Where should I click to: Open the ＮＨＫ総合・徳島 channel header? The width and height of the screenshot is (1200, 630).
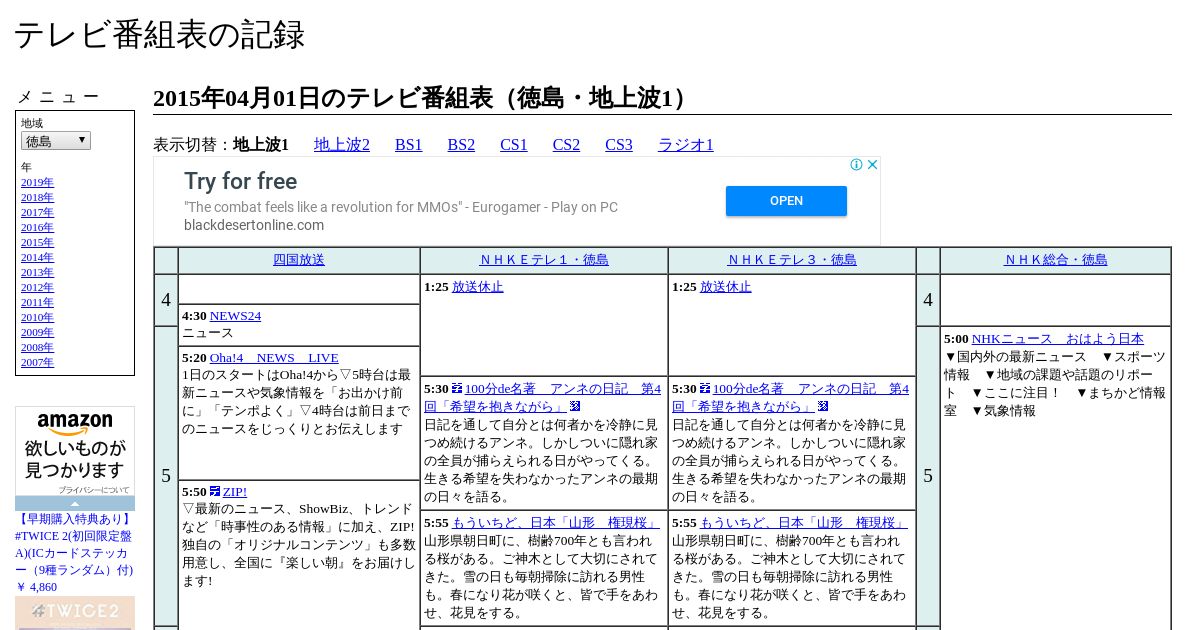pos(1056,260)
